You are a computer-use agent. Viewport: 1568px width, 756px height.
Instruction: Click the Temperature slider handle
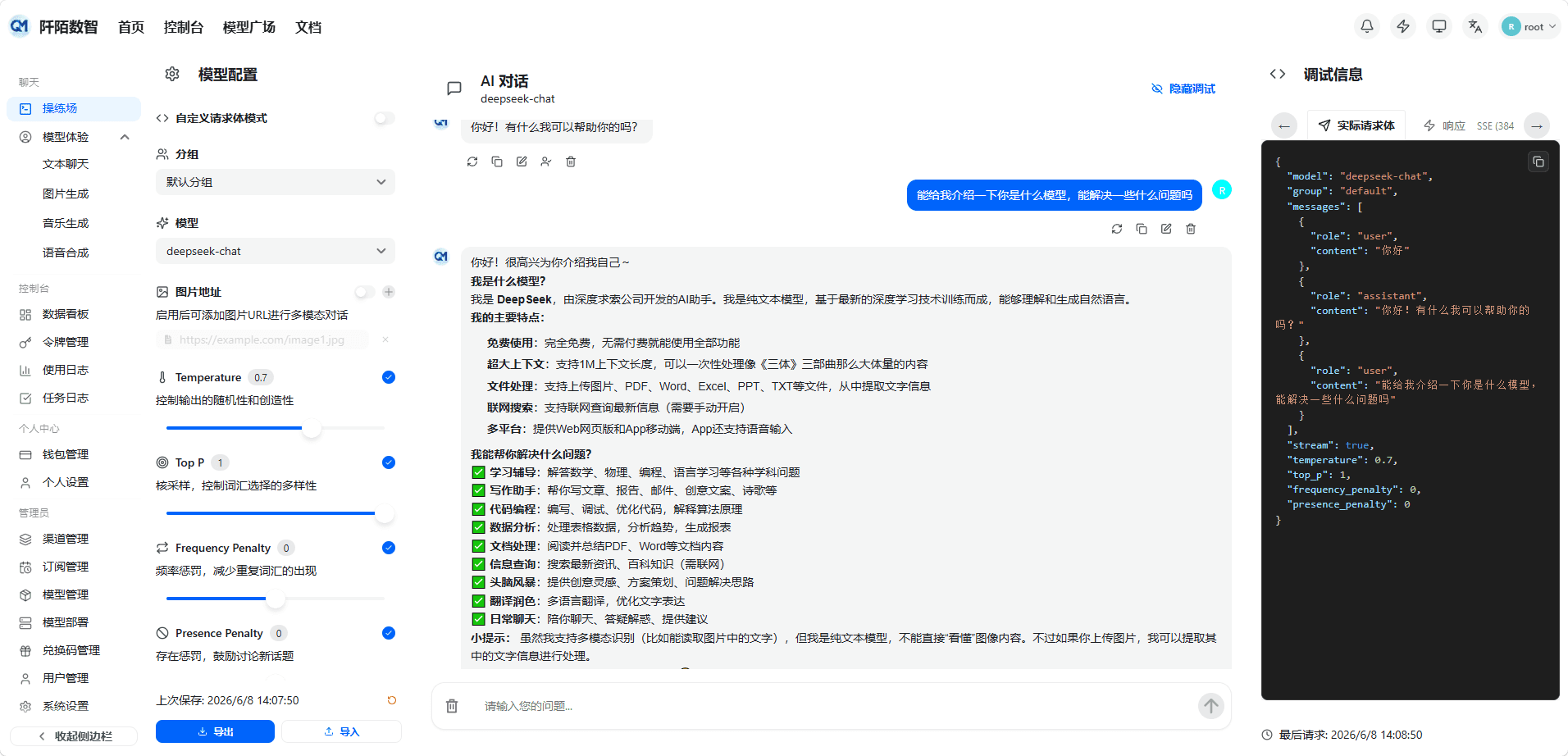tap(312, 428)
